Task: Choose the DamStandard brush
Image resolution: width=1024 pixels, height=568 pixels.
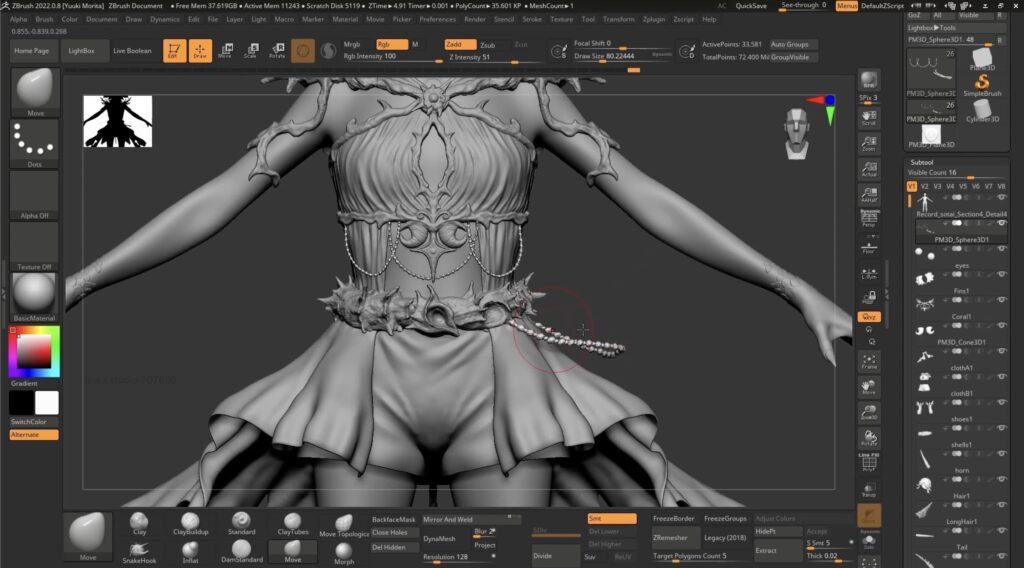Action: [242, 549]
